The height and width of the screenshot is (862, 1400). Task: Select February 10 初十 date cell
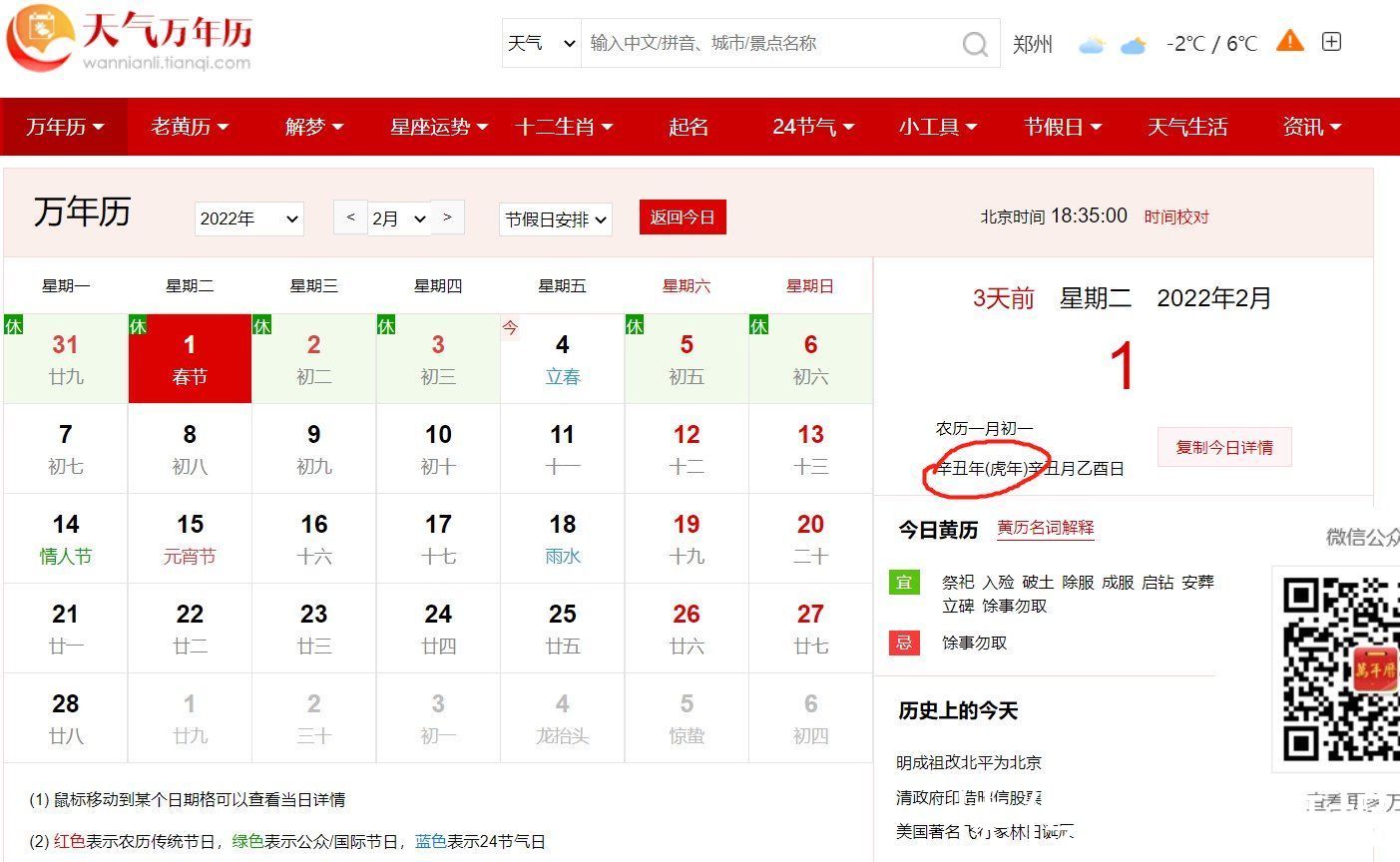pos(438,449)
